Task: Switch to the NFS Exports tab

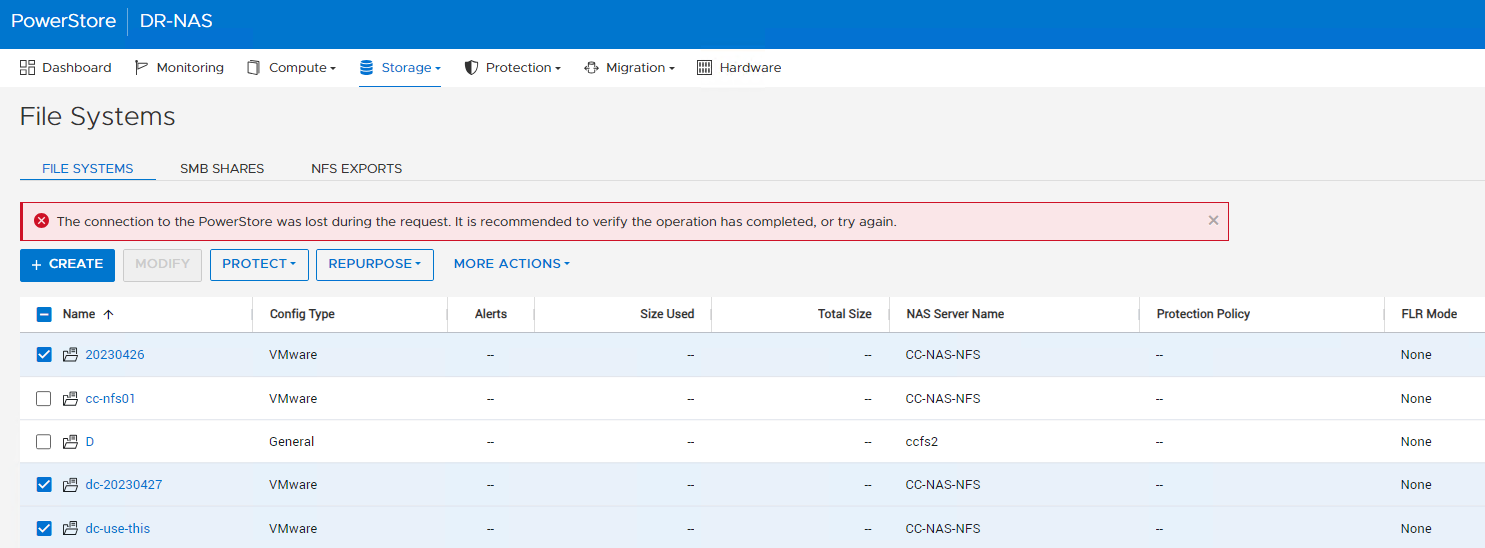Action: [356, 169]
